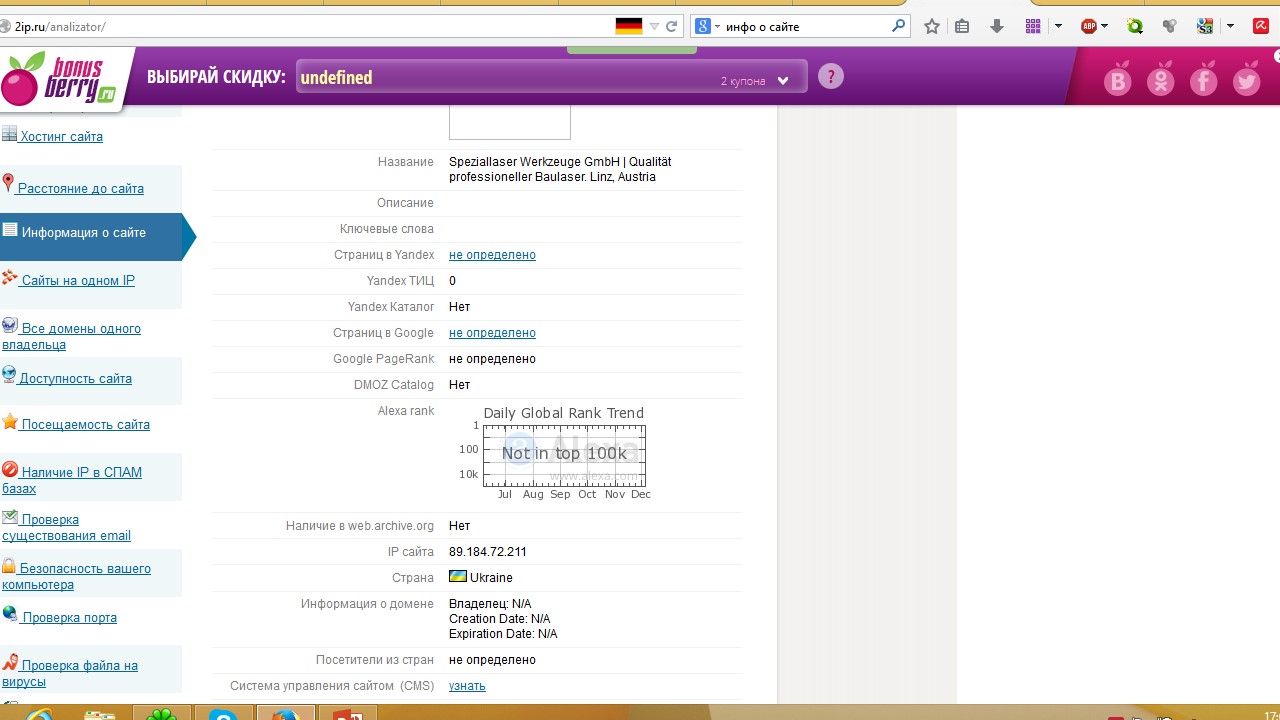Click the red antivirus toolbar icon

click(1262, 27)
